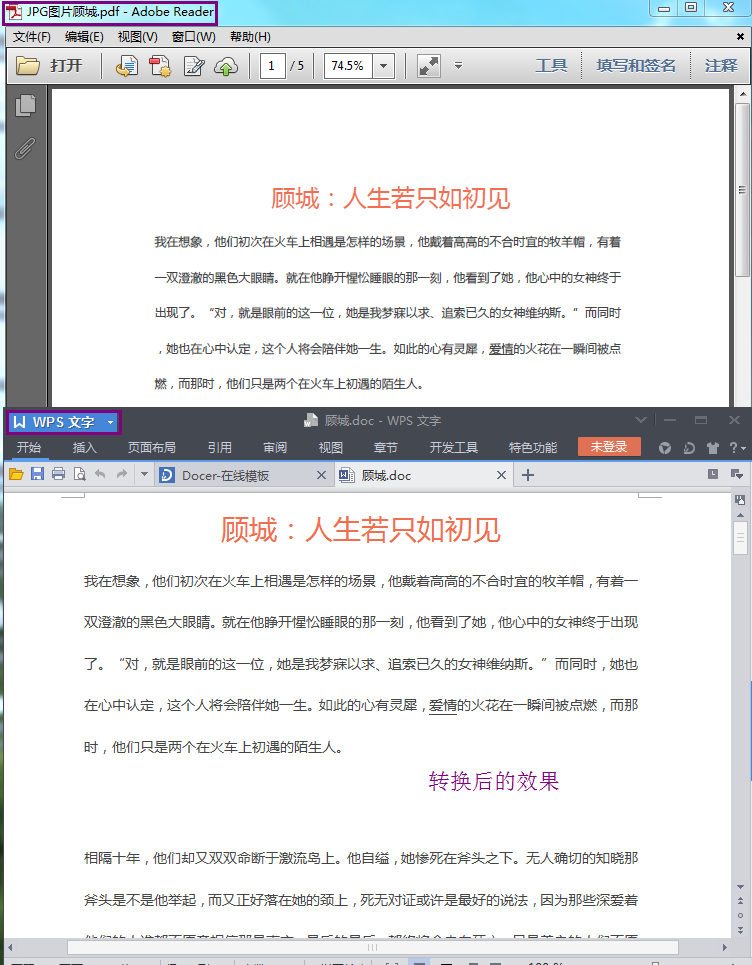This screenshot has height=965, width=752.
Task: Open attachments paperclip panel in Adobe Reader
Action: pyautogui.click(x=25, y=148)
